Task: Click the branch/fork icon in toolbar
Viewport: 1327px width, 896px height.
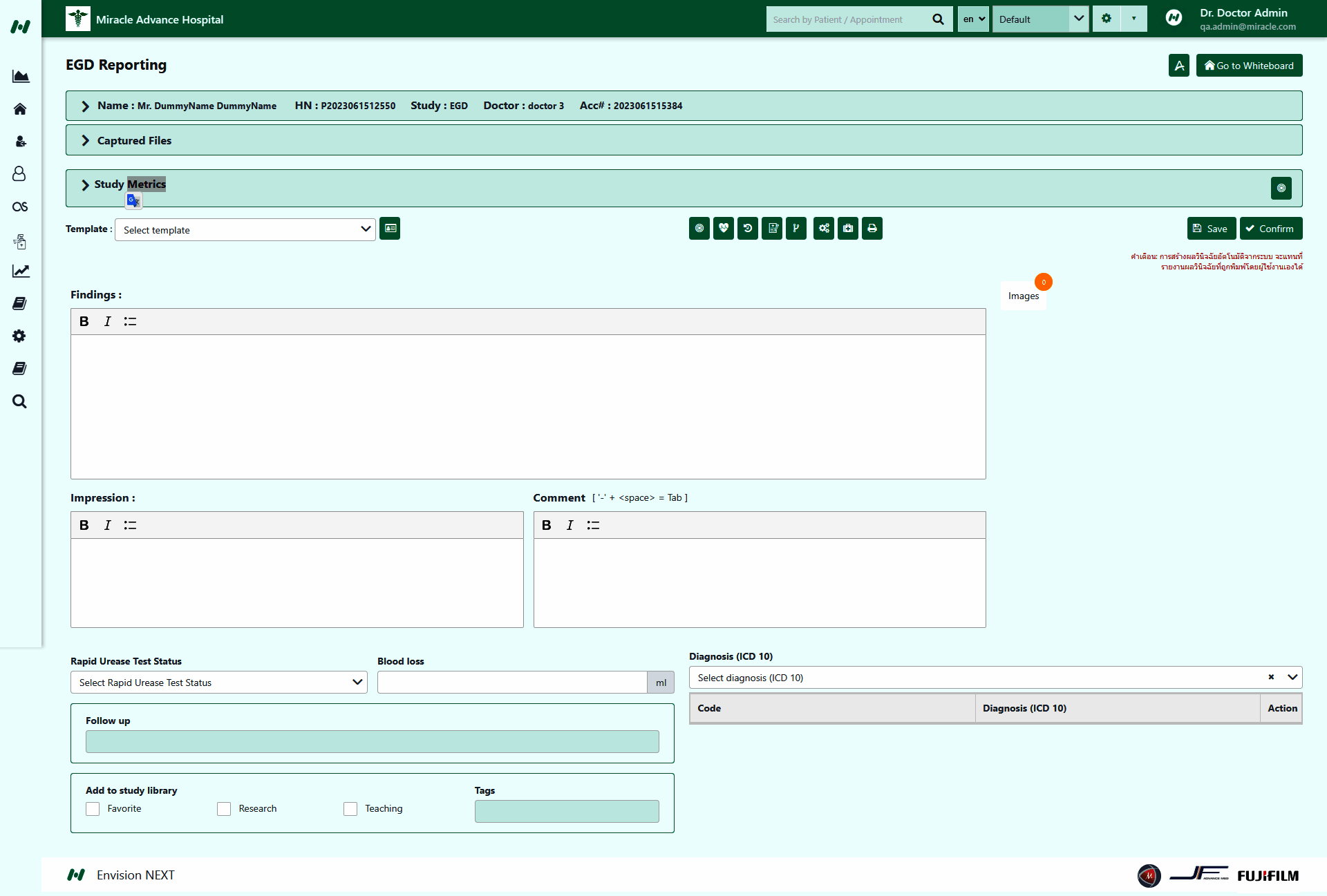Action: pyautogui.click(x=796, y=229)
